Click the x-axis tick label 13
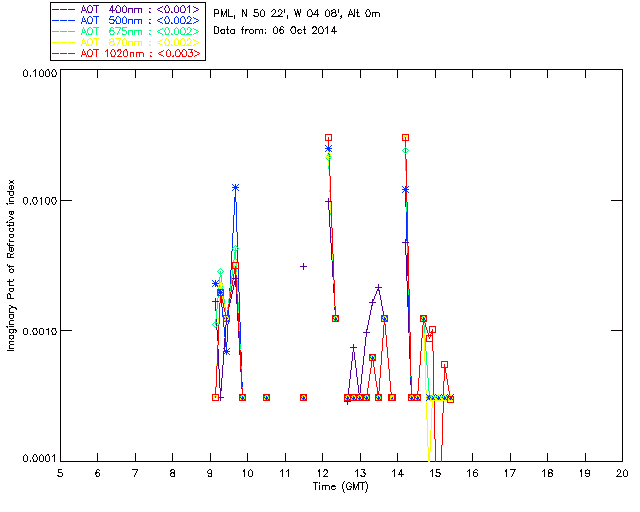The height and width of the screenshot is (512, 640). (x=360, y=473)
